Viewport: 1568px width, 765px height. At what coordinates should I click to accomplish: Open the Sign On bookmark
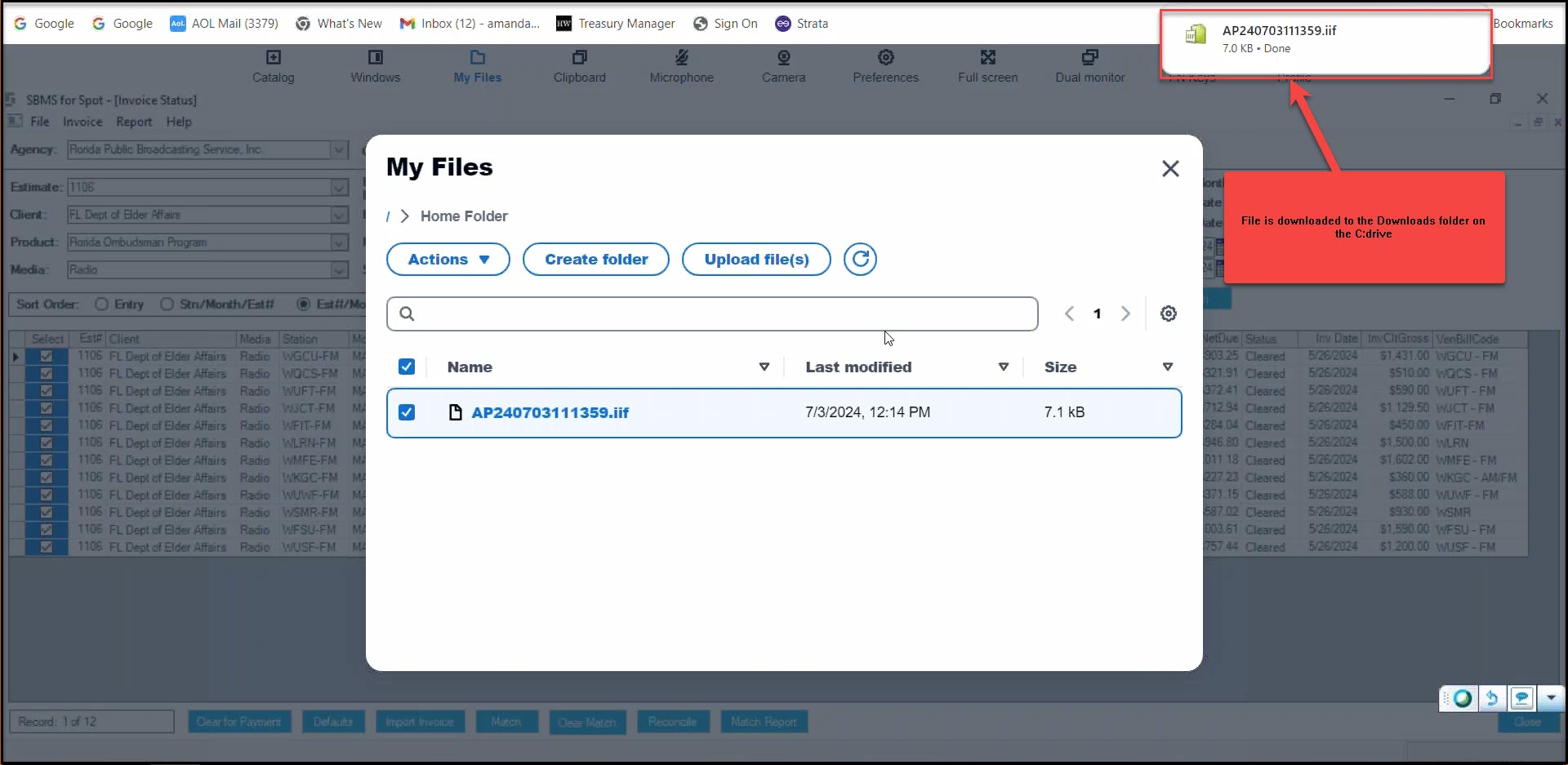[725, 24]
